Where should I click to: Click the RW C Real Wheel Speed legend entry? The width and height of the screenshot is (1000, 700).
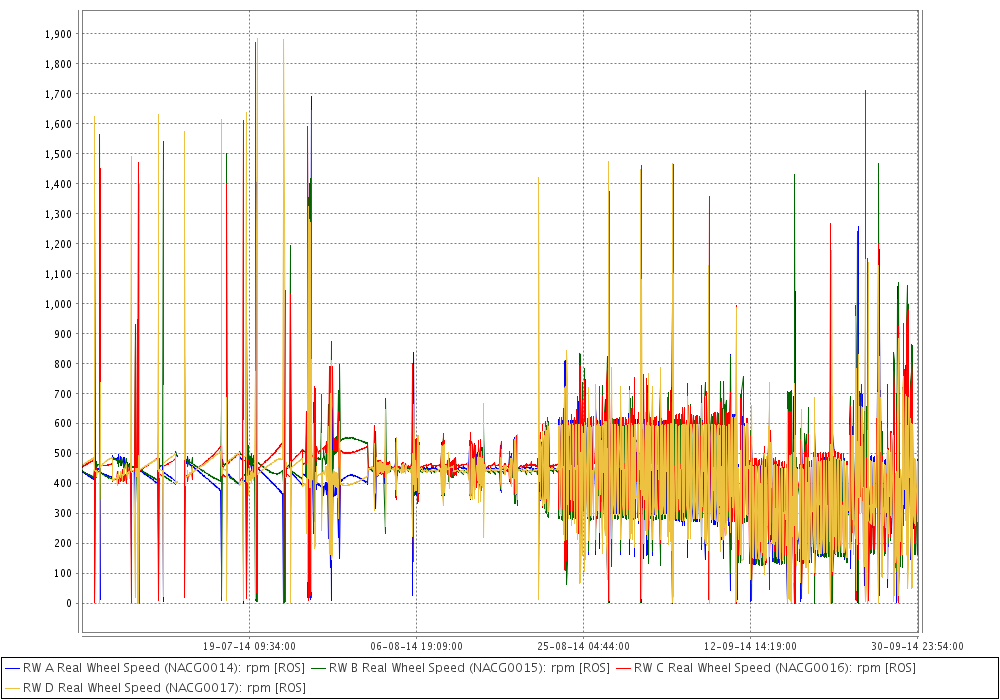tap(765, 668)
